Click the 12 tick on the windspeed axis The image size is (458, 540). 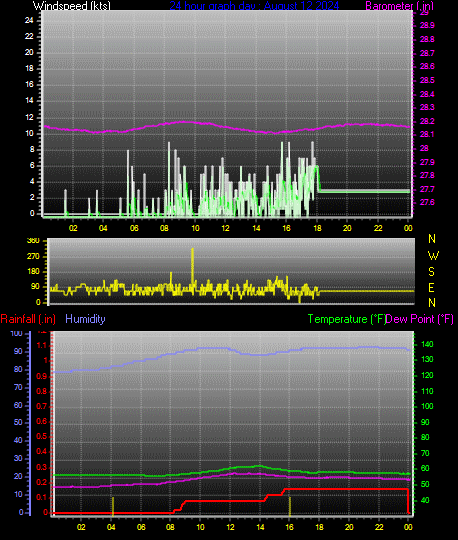point(29,117)
